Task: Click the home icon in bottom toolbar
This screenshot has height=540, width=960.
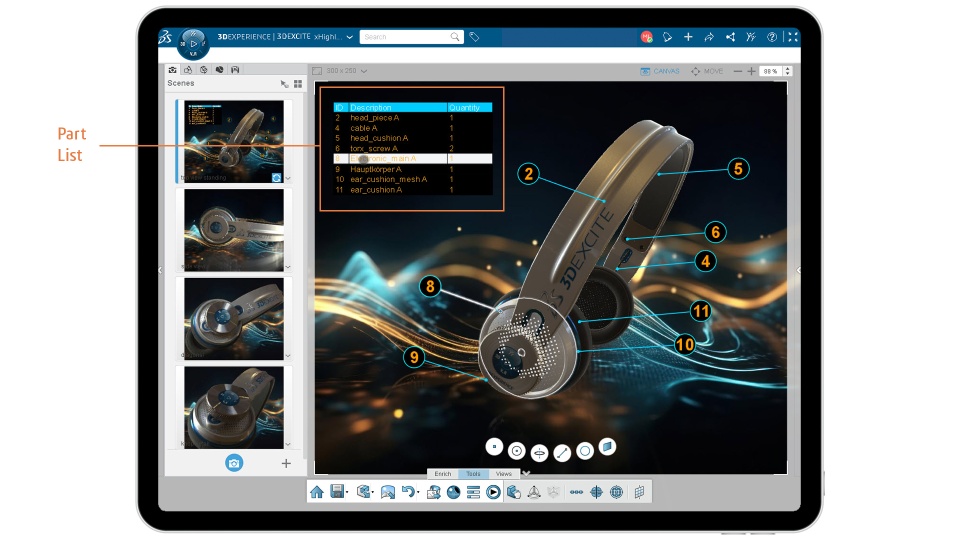Action: [x=317, y=492]
